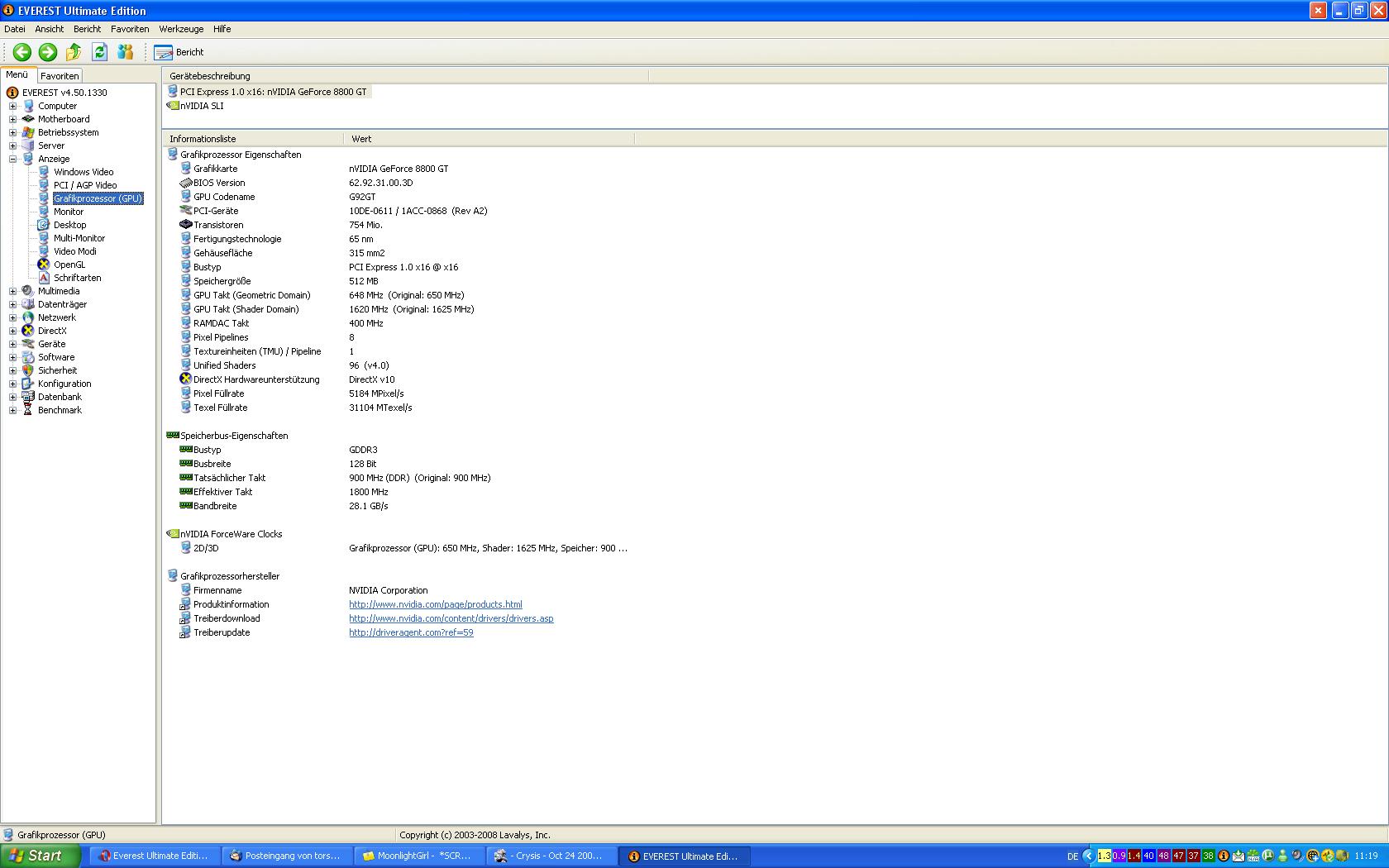Click the Konfiguration icon in the tree
Image resolution: width=1389 pixels, height=868 pixels.
click(x=28, y=384)
